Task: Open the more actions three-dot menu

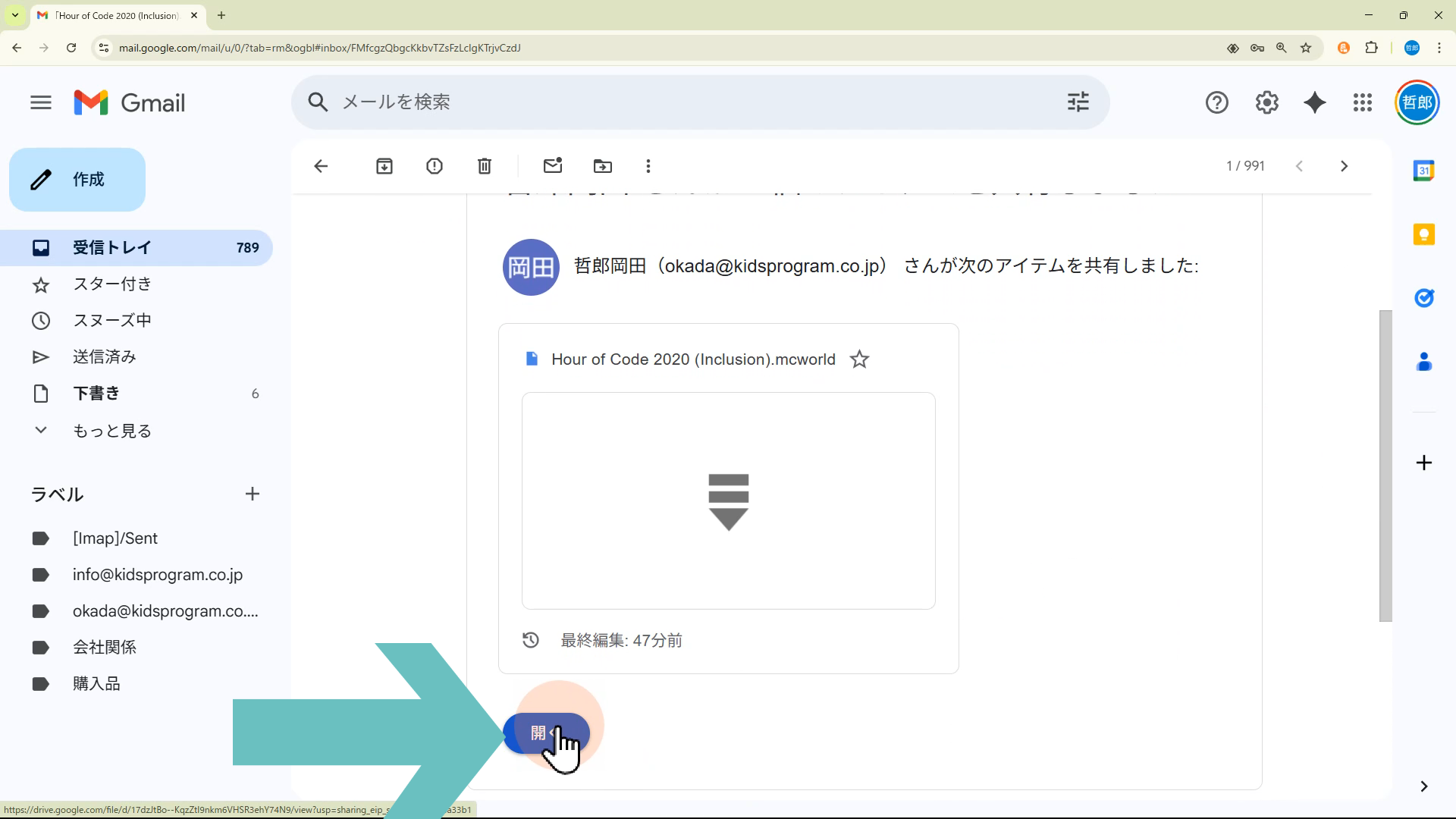Action: coord(648,166)
